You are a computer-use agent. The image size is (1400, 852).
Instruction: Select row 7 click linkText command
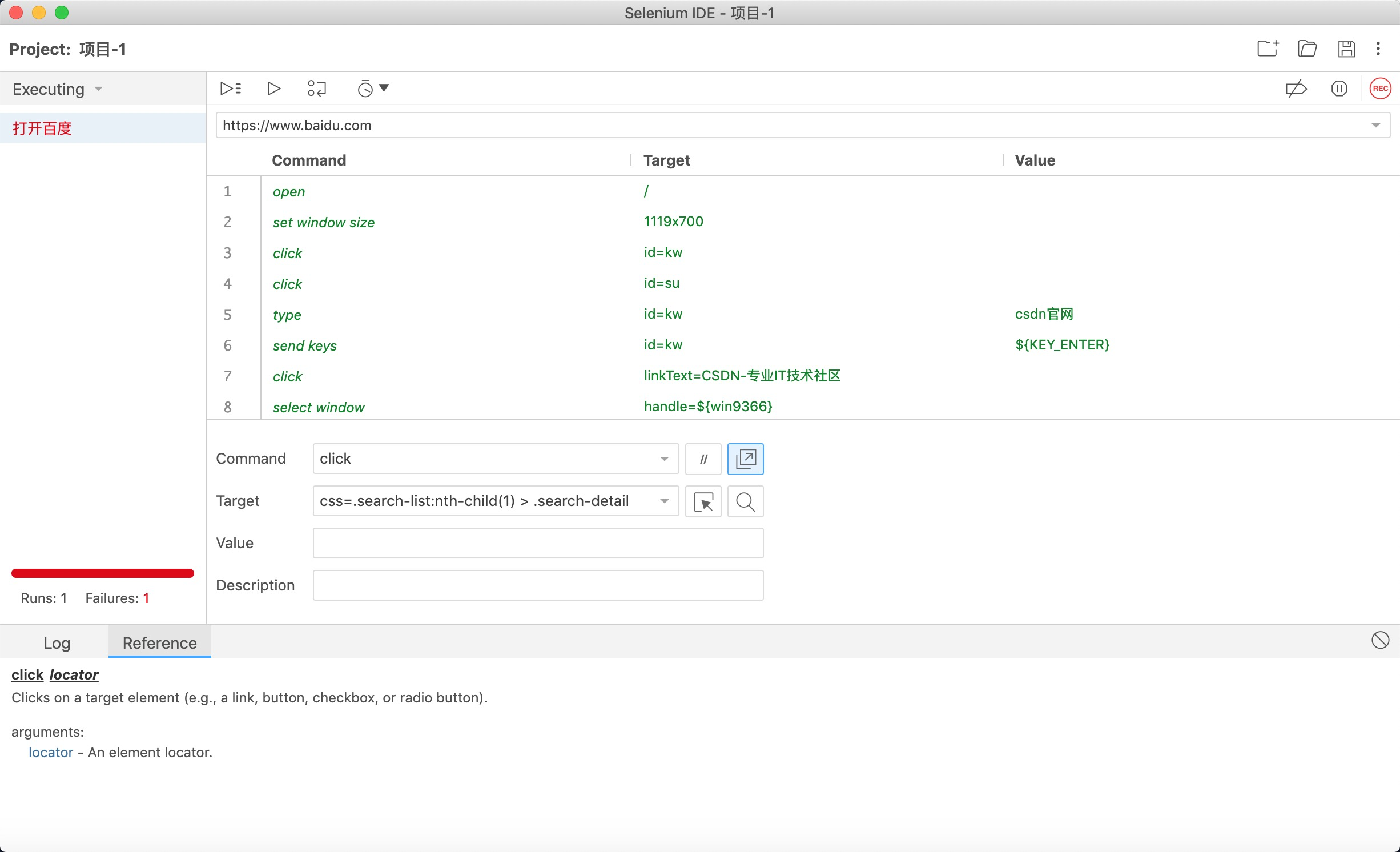pyautogui.click(x=803, y=376)
